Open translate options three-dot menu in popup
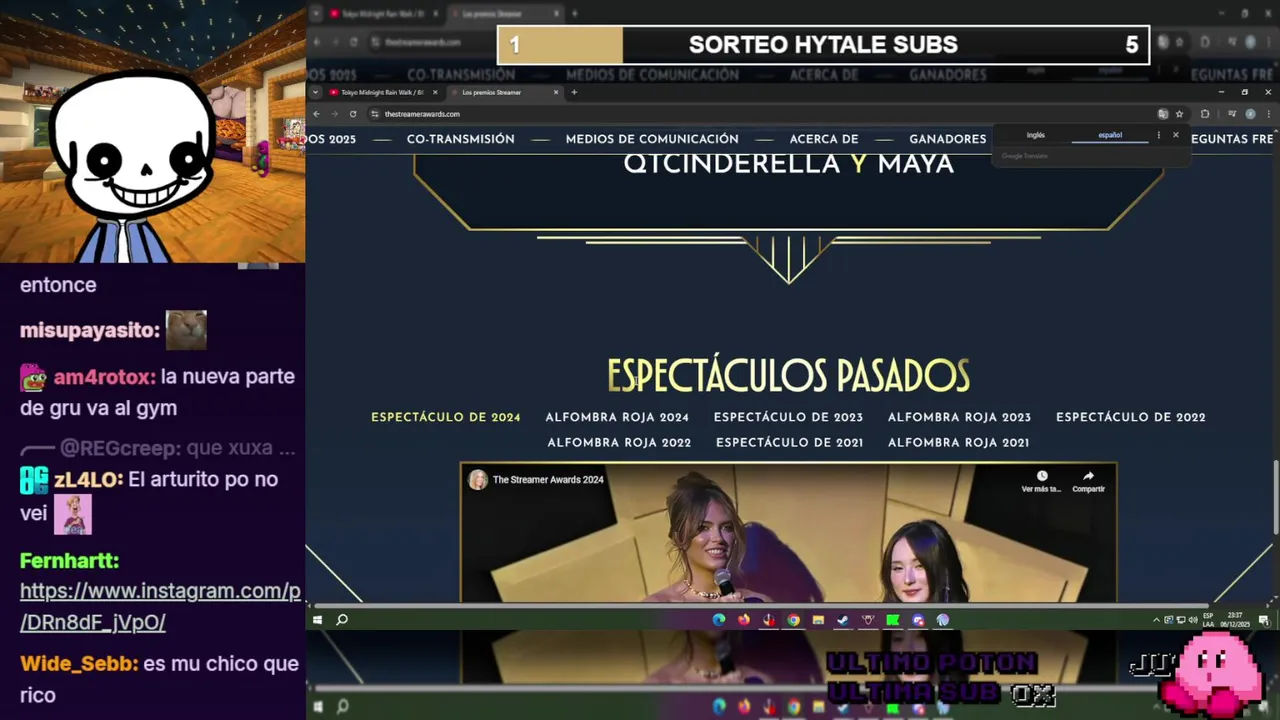The width and height of the screenshot is (1280, 720). (x=1159, y=135)
